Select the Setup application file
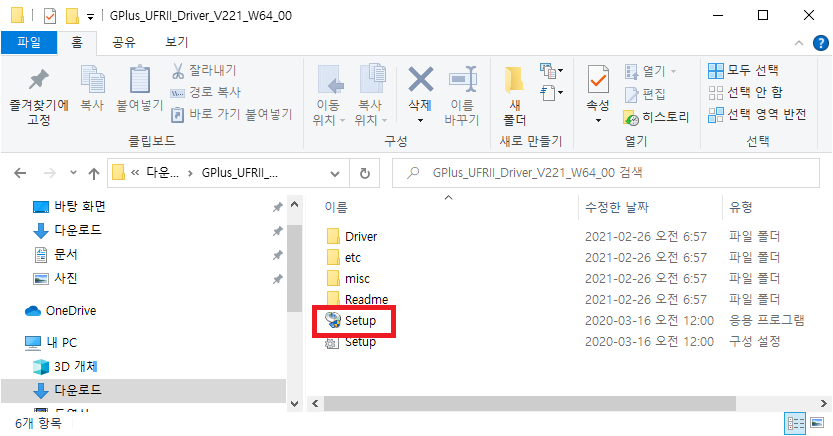The image size is (833, 436). pos(360,321)
